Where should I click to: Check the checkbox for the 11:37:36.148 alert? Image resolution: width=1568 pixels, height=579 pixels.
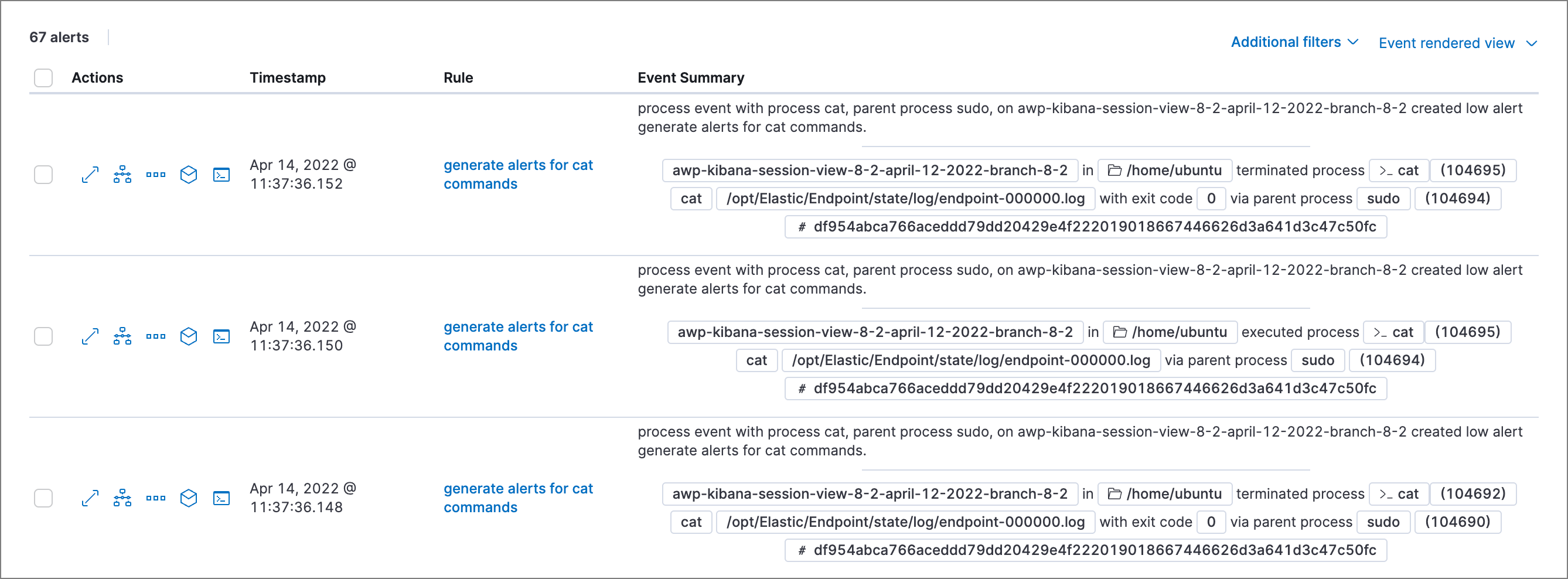[43, 498]
